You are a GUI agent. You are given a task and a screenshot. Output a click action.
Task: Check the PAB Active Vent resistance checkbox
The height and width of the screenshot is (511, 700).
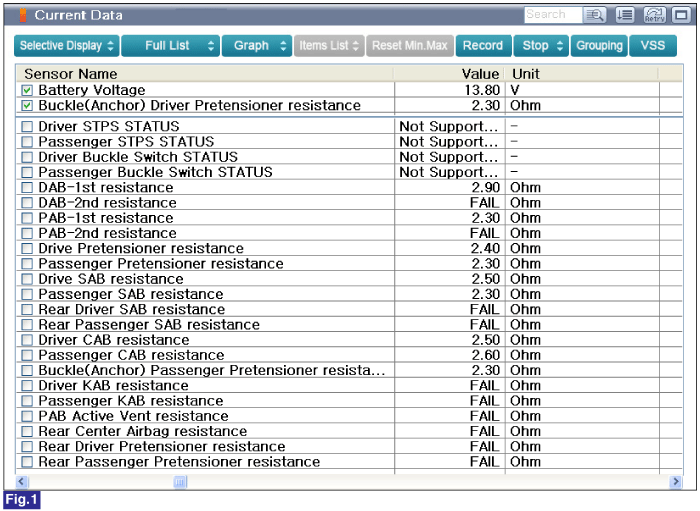coord(27,416)
